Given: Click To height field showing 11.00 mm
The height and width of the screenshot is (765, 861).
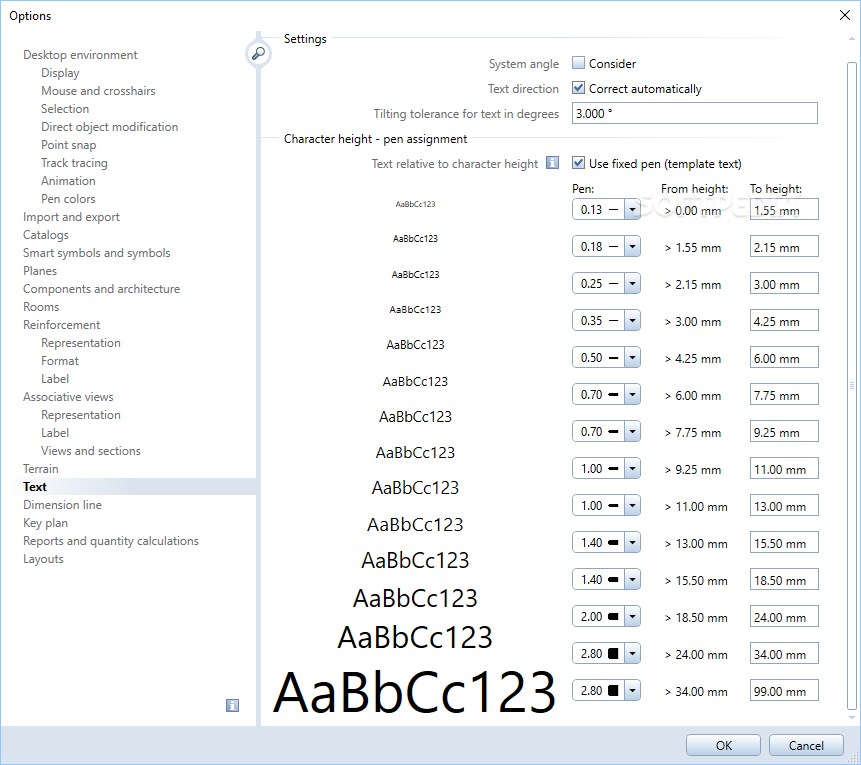Looking at the screenshot, I should click(784, 468).
